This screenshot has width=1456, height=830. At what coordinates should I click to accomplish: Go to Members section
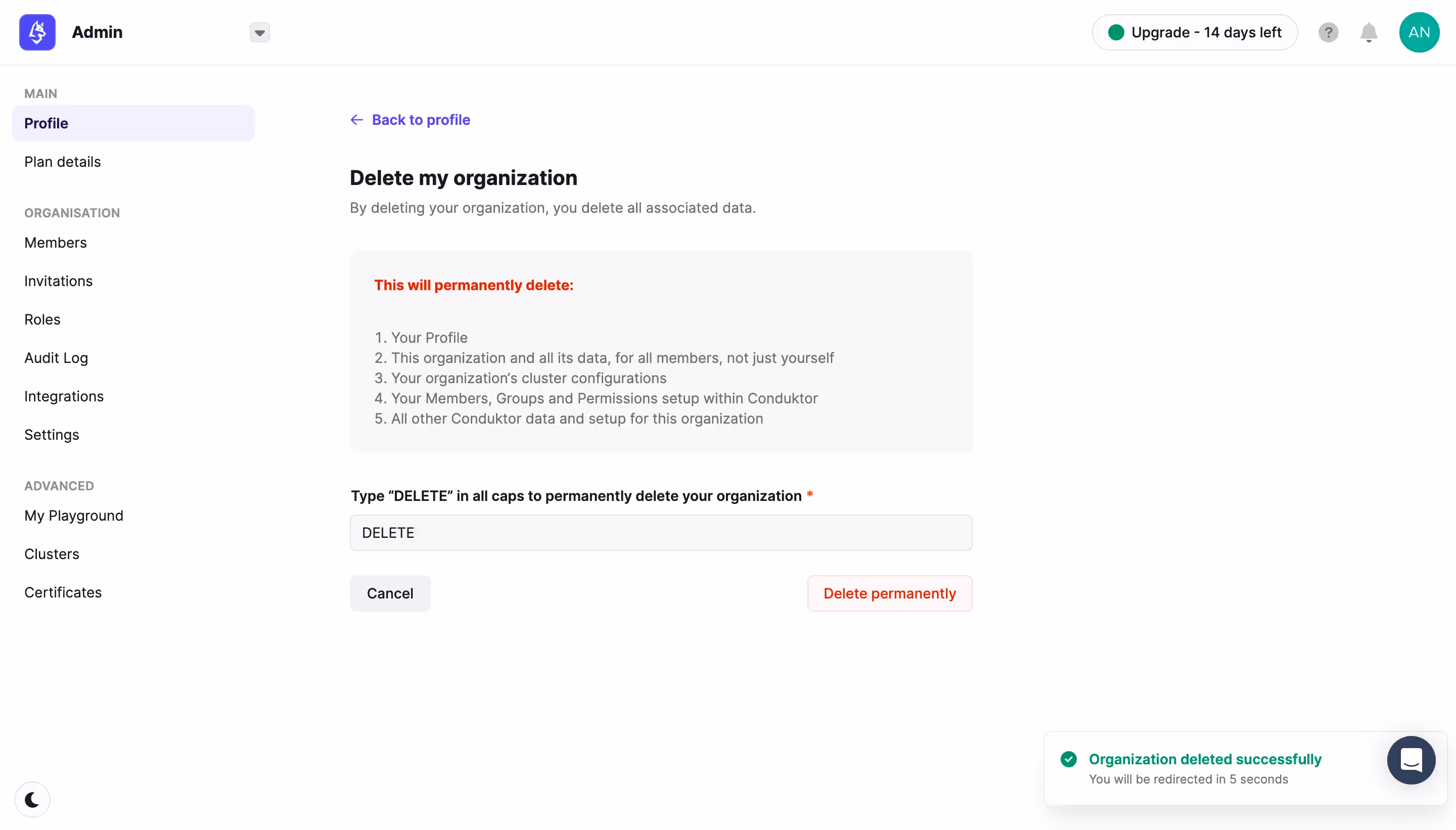(x=56, y=242)
